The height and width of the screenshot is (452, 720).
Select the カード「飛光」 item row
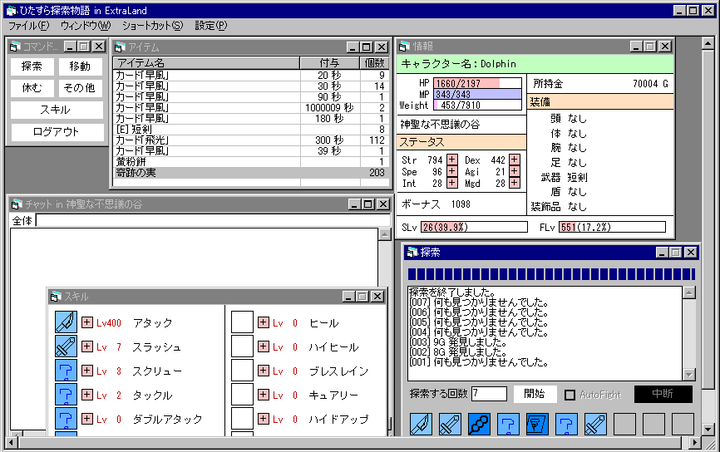click(x=251, y=140)
